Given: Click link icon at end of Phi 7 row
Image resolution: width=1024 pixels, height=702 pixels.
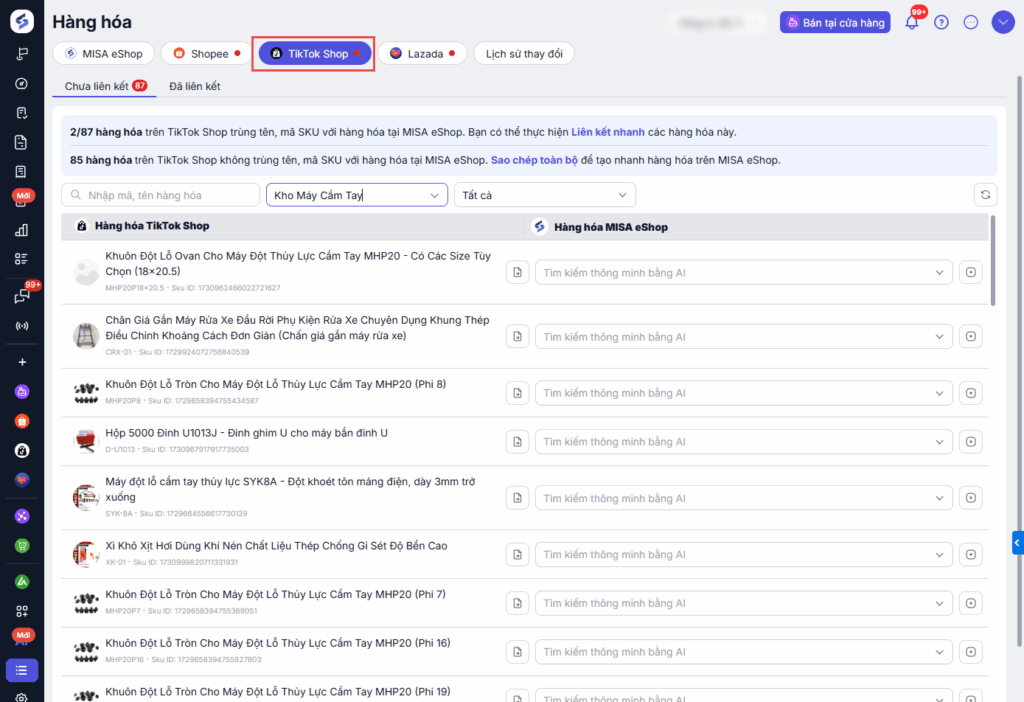Looking at the screenshot, I should coord(970,603).
